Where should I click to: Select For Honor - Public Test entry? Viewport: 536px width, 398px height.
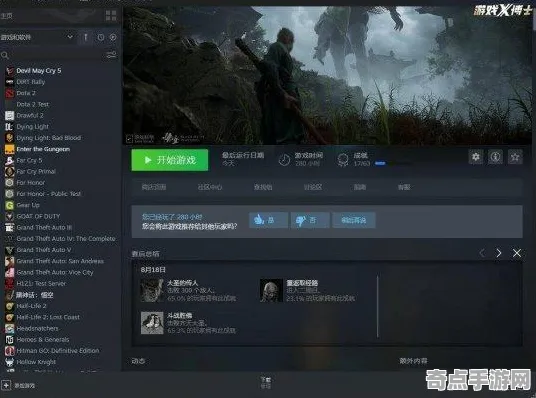(x=49, y=194)
